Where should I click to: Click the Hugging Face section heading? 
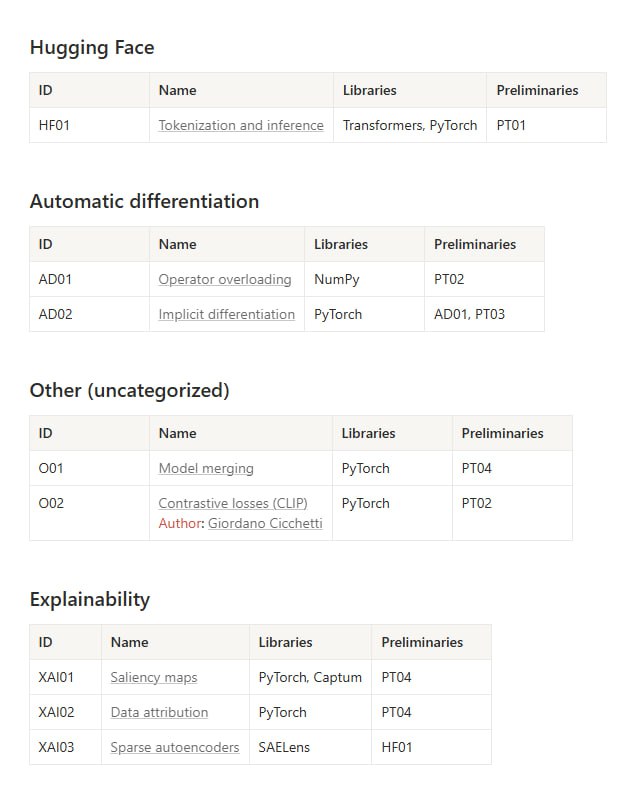pos(92,47)
